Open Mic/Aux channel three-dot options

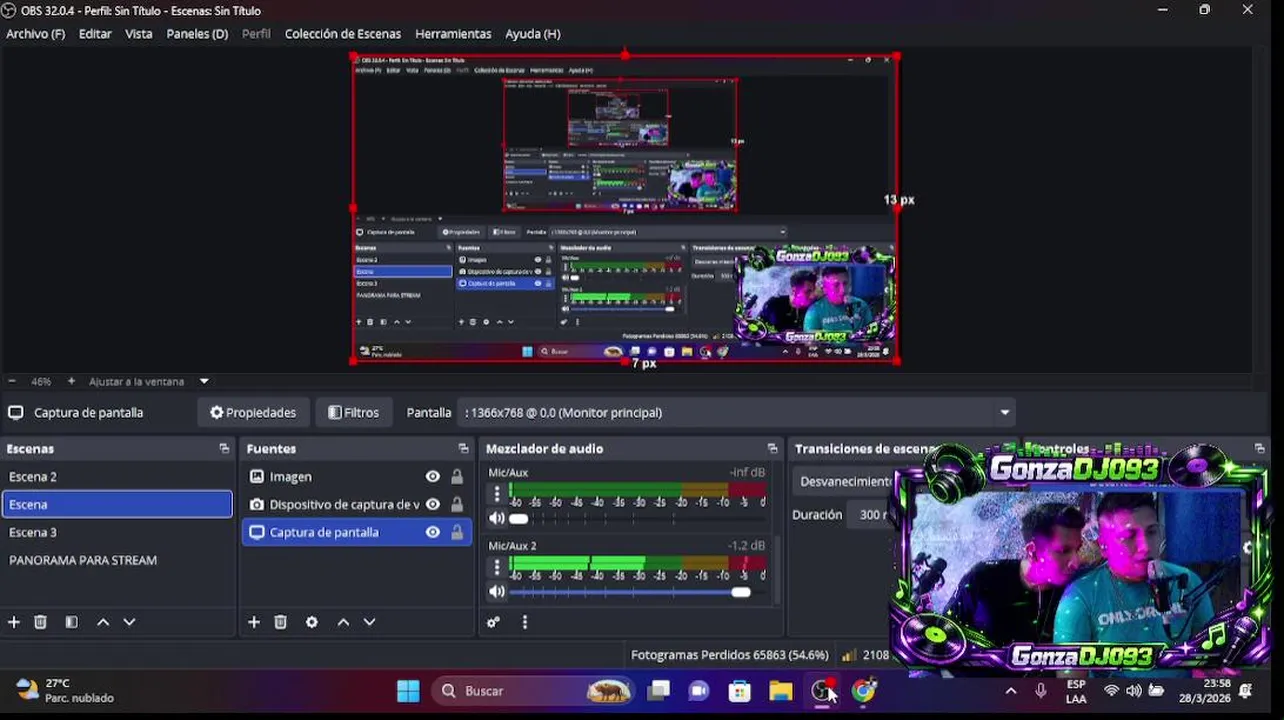coord(497,494)
